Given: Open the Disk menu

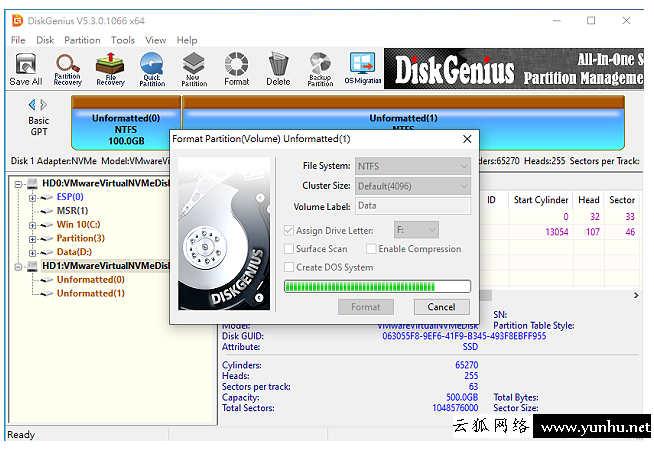Looking at the screenshot, I should pyautogui.click(x=45, y=40).
